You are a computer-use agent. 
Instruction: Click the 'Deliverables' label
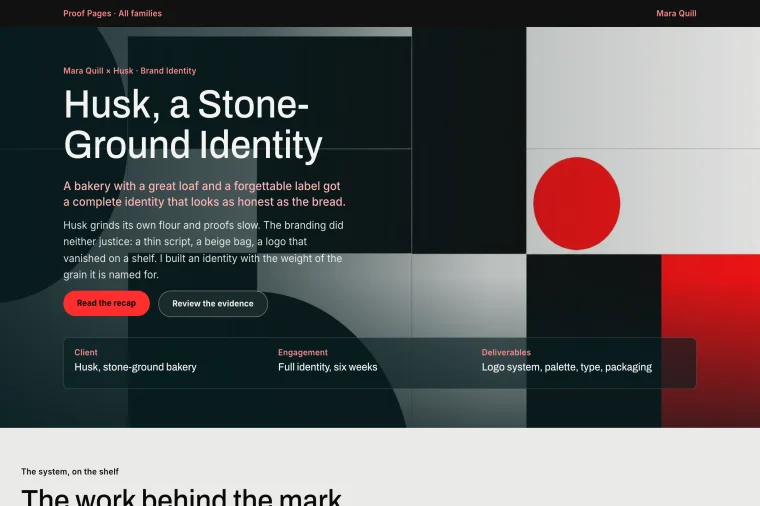click(x=506, y=352)
